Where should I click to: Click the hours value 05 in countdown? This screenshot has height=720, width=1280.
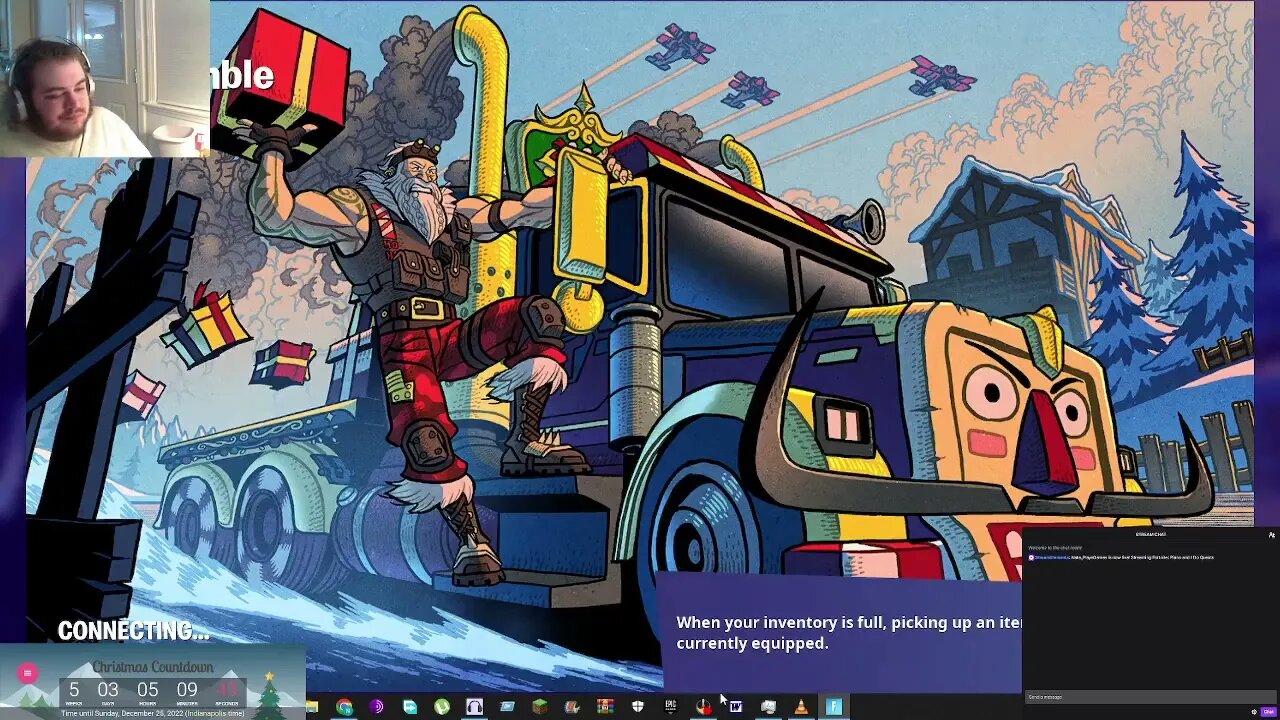pyautogui.click(x=147, y=690)
